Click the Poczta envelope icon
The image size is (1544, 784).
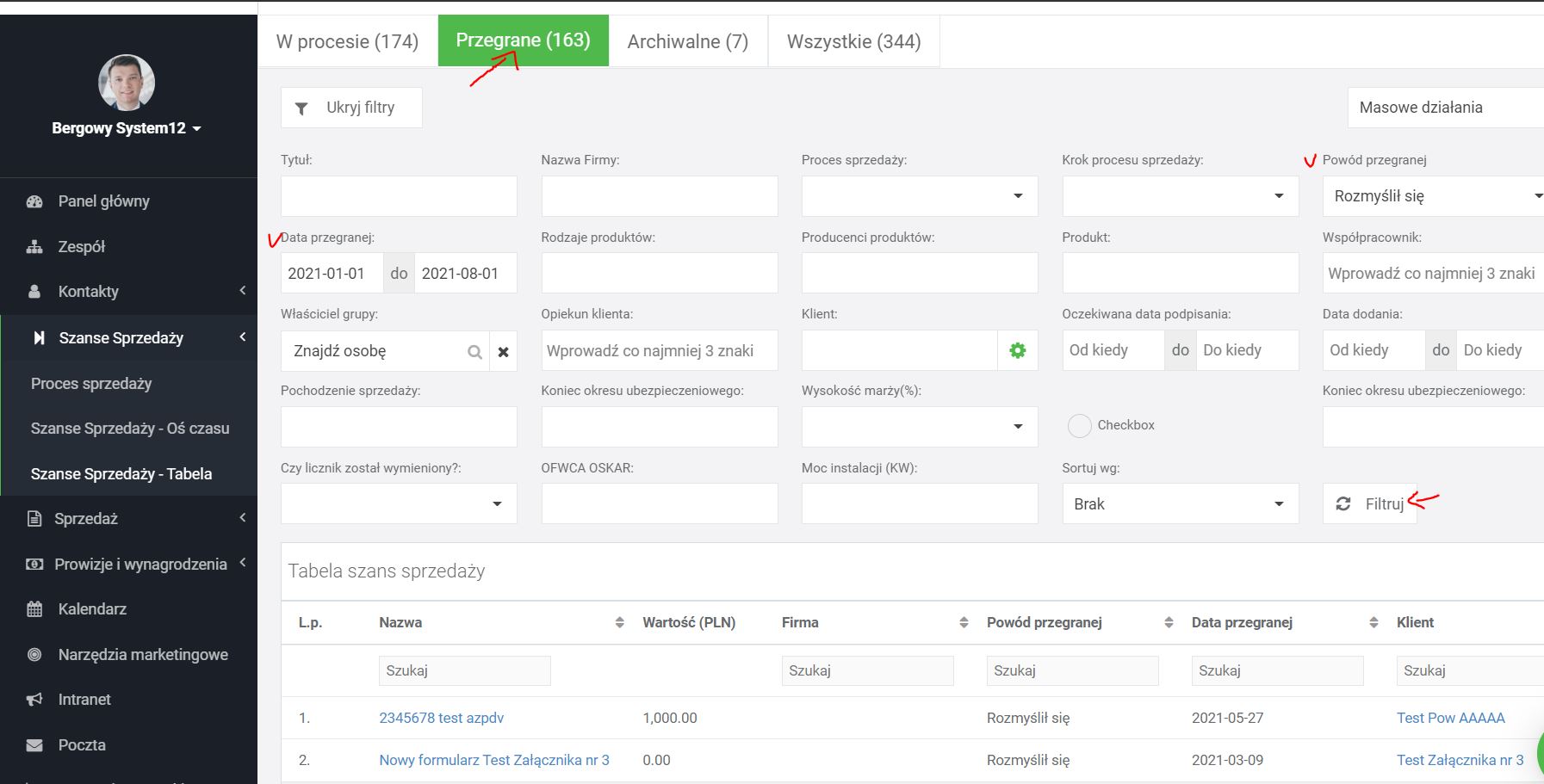coord(34,745)
